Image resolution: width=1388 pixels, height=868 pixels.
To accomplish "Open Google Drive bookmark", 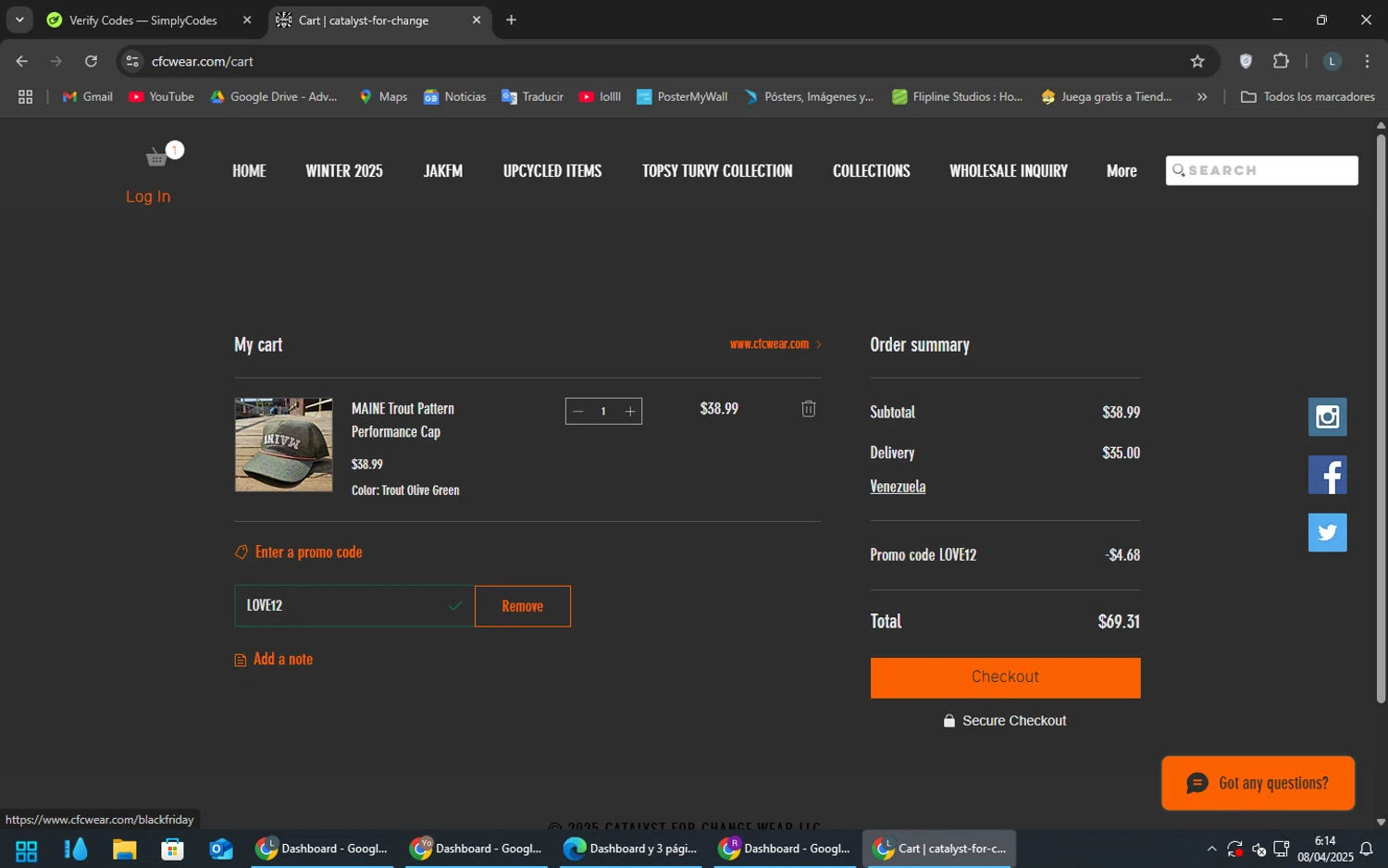I will coord(274,96).
